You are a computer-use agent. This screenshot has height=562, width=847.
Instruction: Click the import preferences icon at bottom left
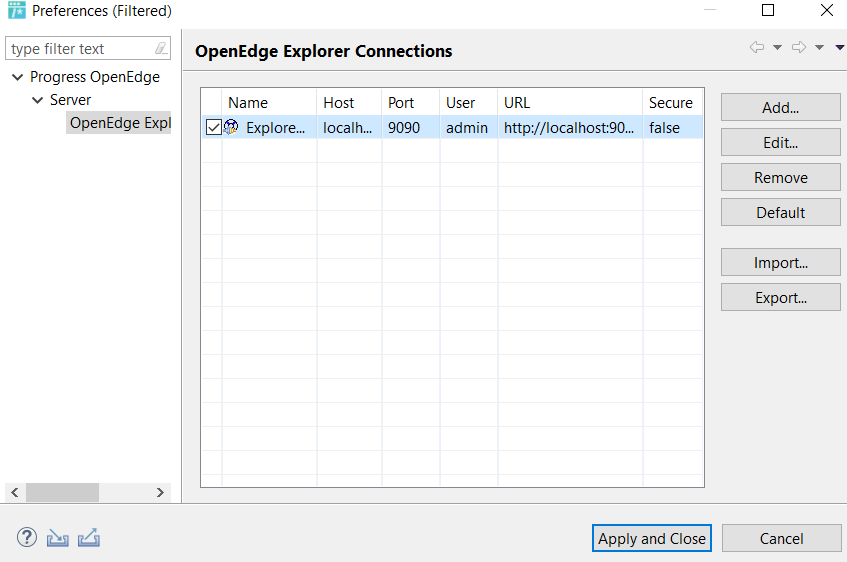pyautogui.click(x=58, y=538)
